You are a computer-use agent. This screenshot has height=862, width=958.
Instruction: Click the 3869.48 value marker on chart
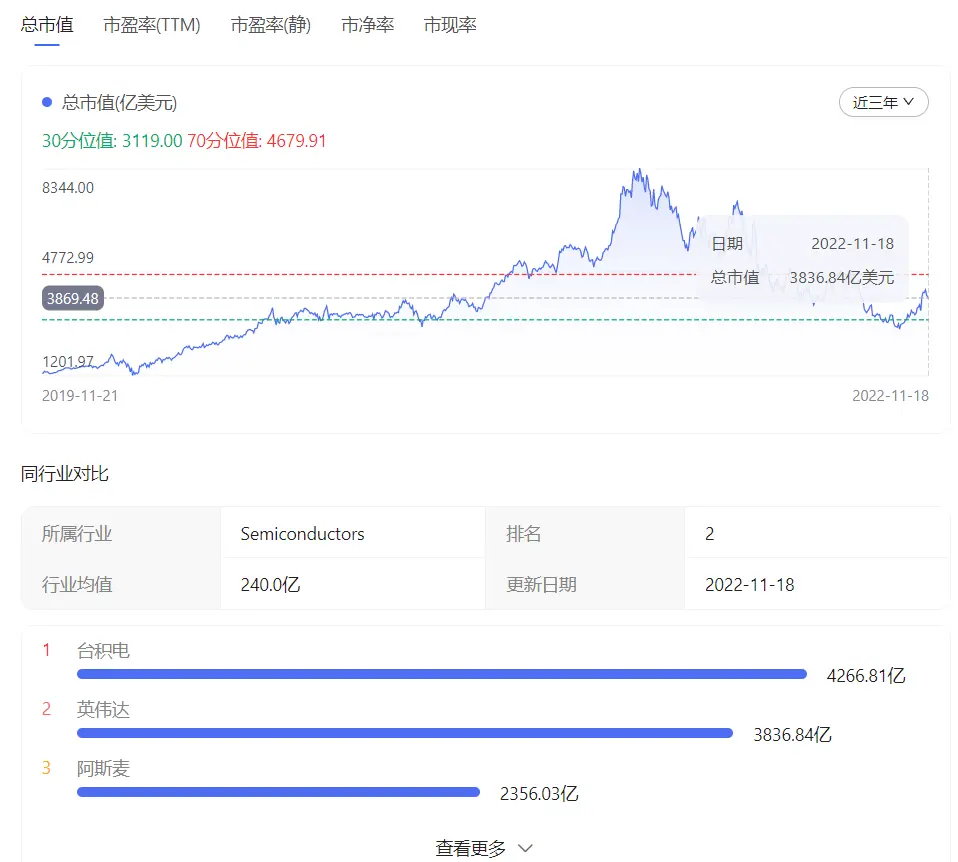pos(73,298)
